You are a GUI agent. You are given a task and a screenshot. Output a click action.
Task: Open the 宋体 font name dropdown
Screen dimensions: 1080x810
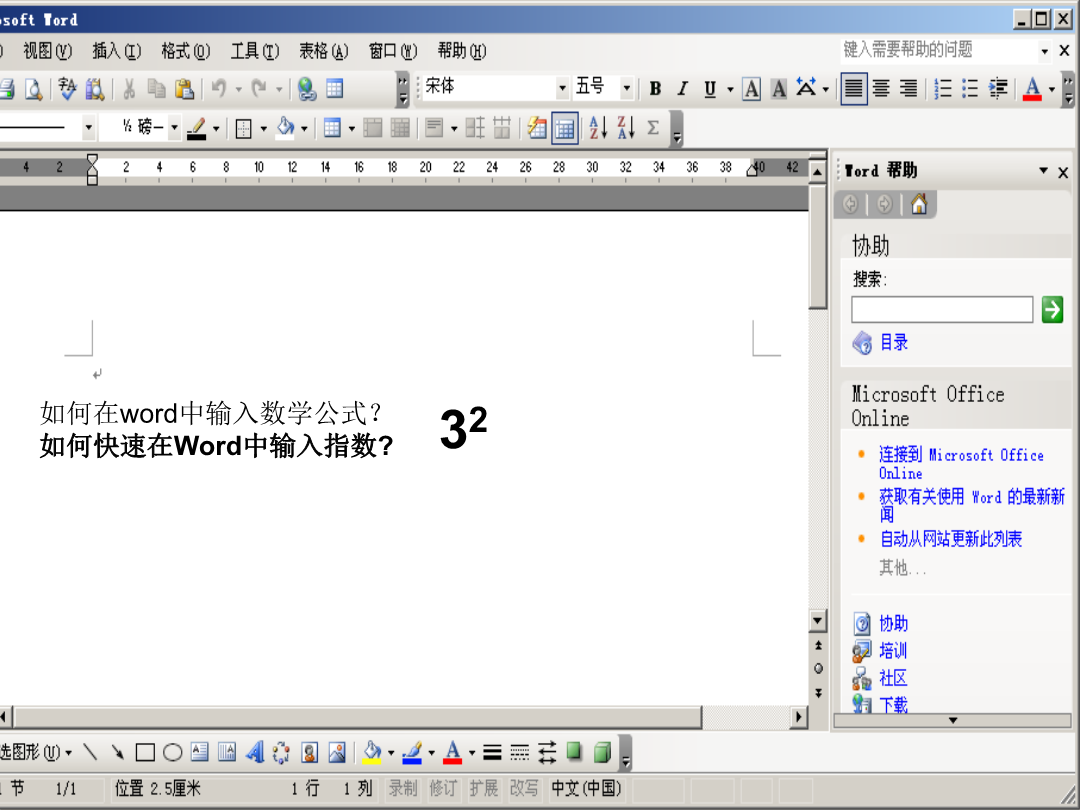[562, 88]
